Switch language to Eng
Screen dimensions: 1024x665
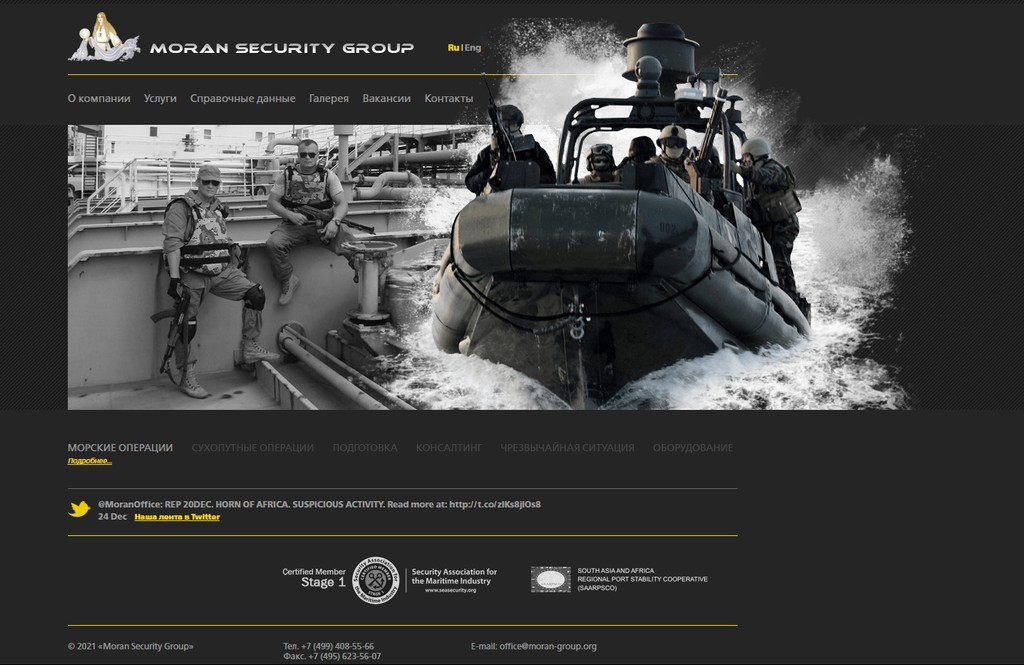coord(473,48)
